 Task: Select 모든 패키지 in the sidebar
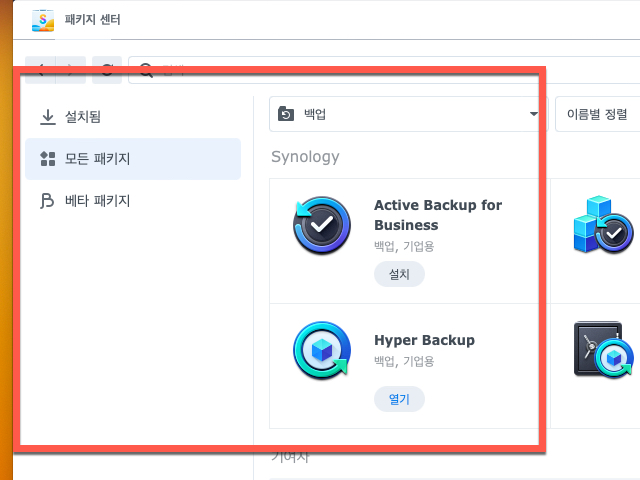point(133,159)
